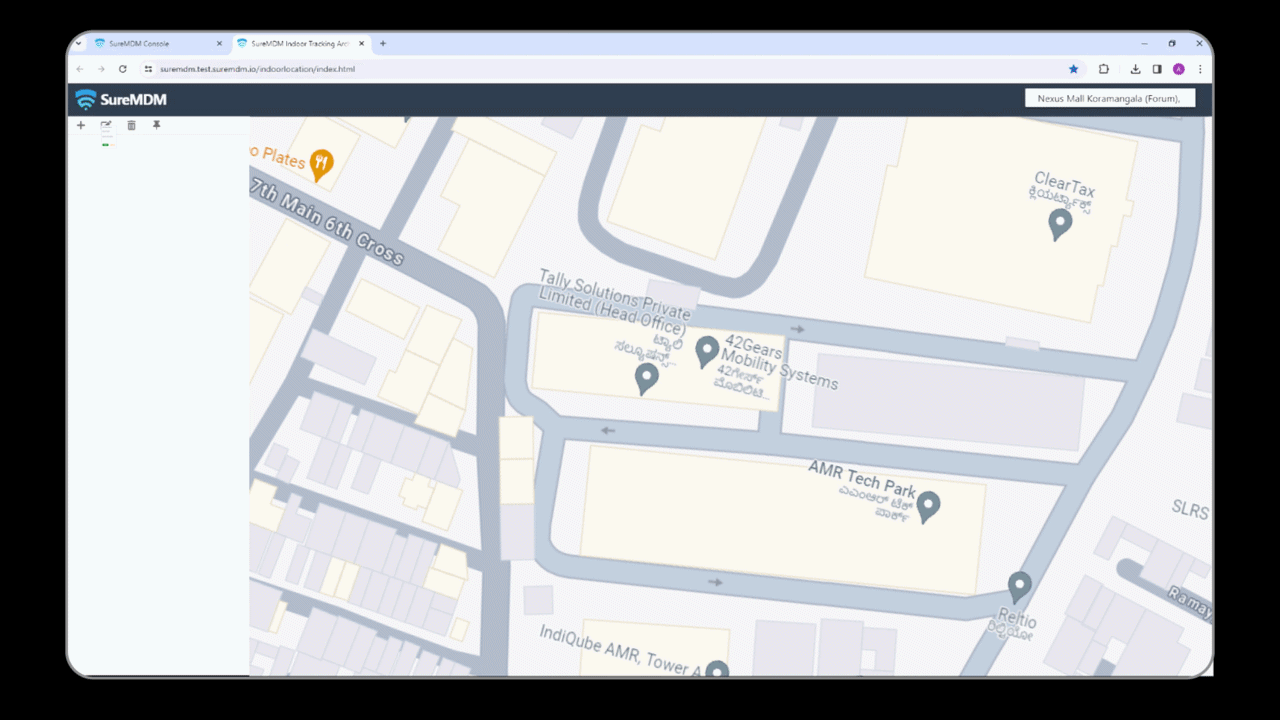Click the Reltio map pin
The image size is (1280, 720).
coord(1019,587)
